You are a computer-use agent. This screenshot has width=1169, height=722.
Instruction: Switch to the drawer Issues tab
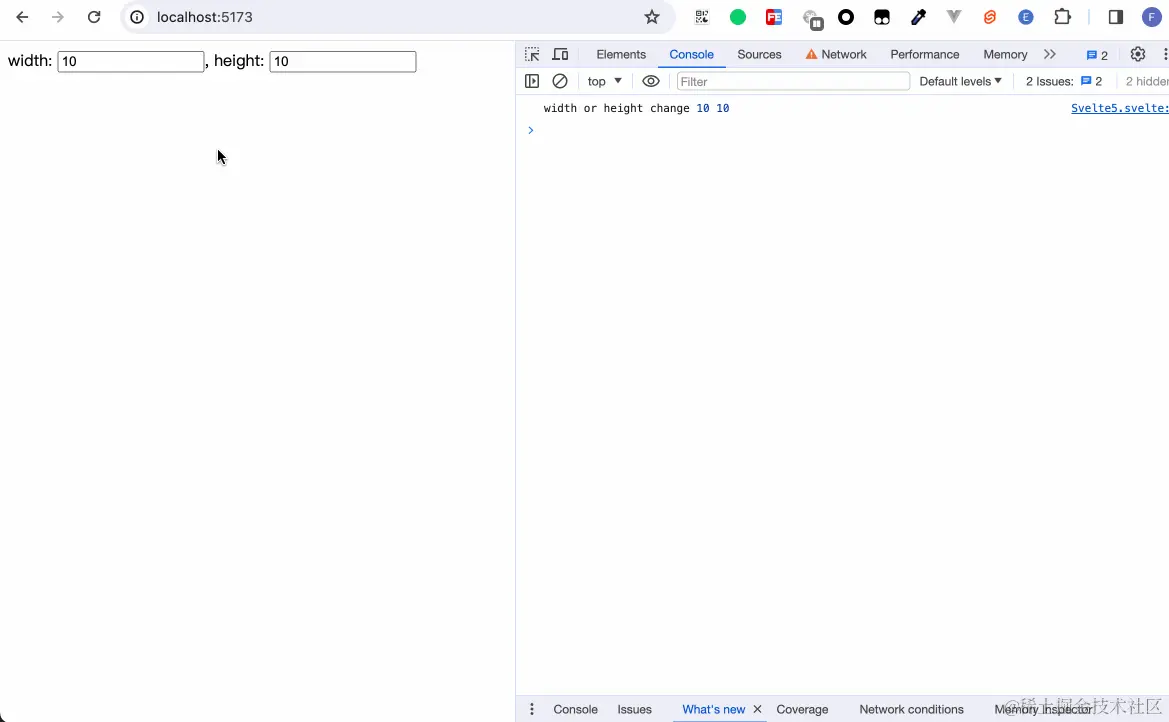(x=634, y=709)
